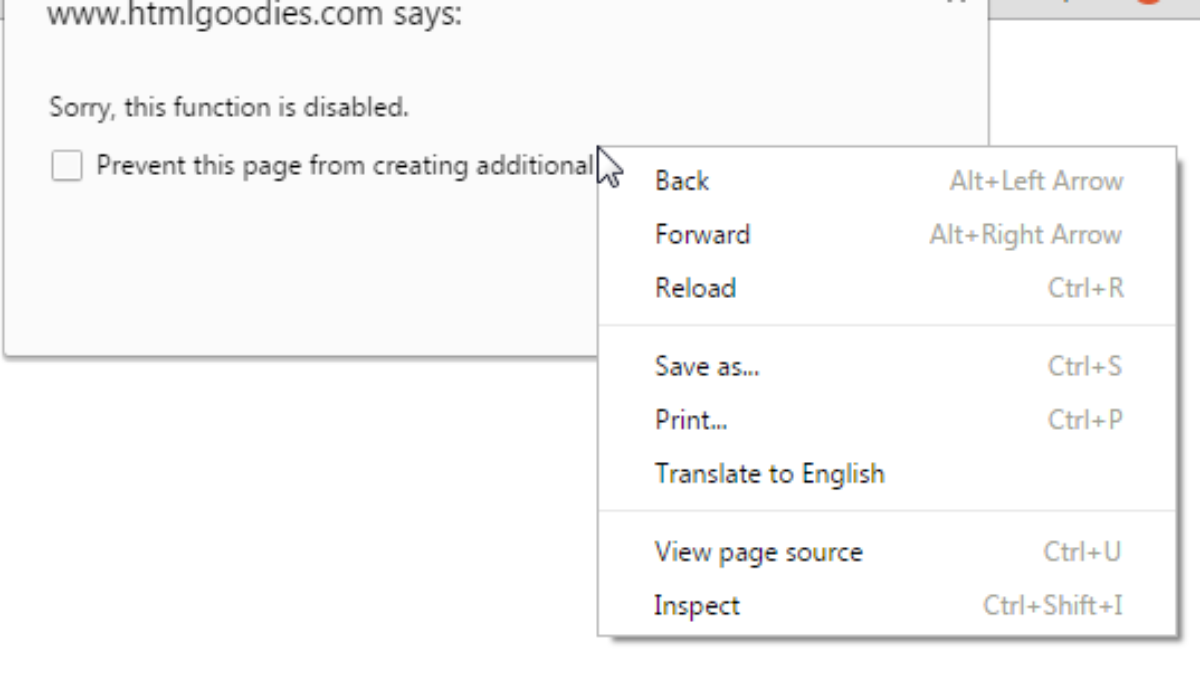
Task: Open 'View page source'
Action: click(x=758, y=552)
